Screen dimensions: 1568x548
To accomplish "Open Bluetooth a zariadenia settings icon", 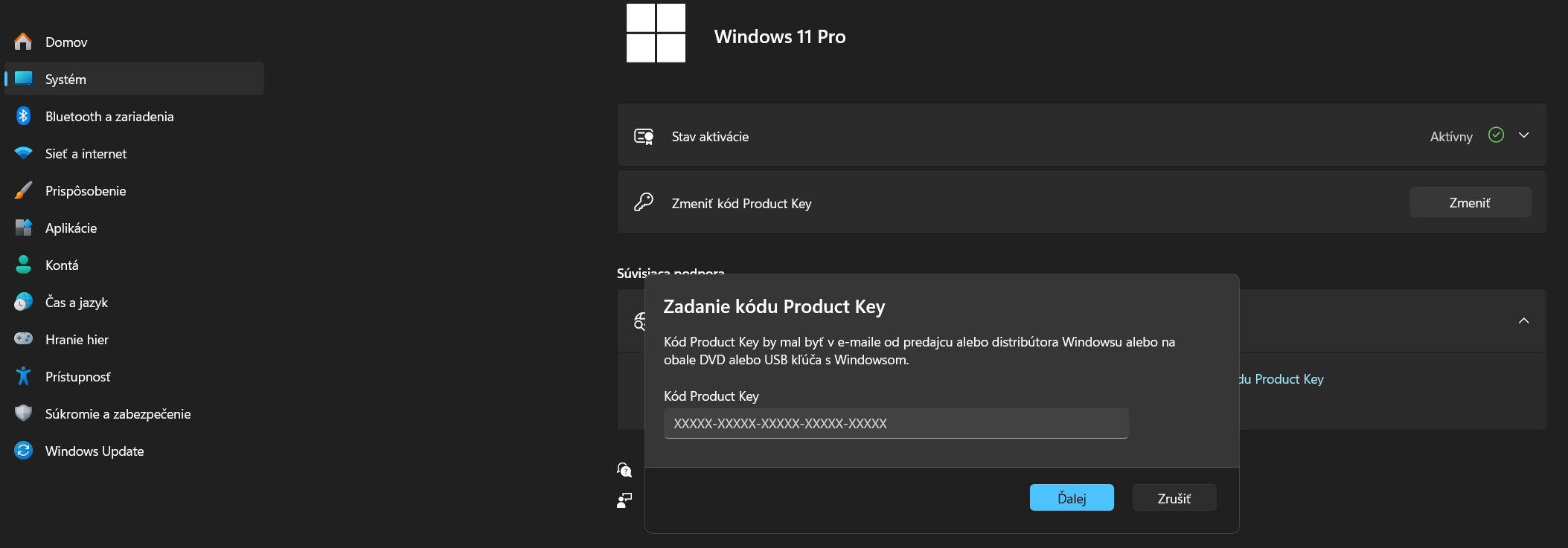I will [x=23, y=116].
